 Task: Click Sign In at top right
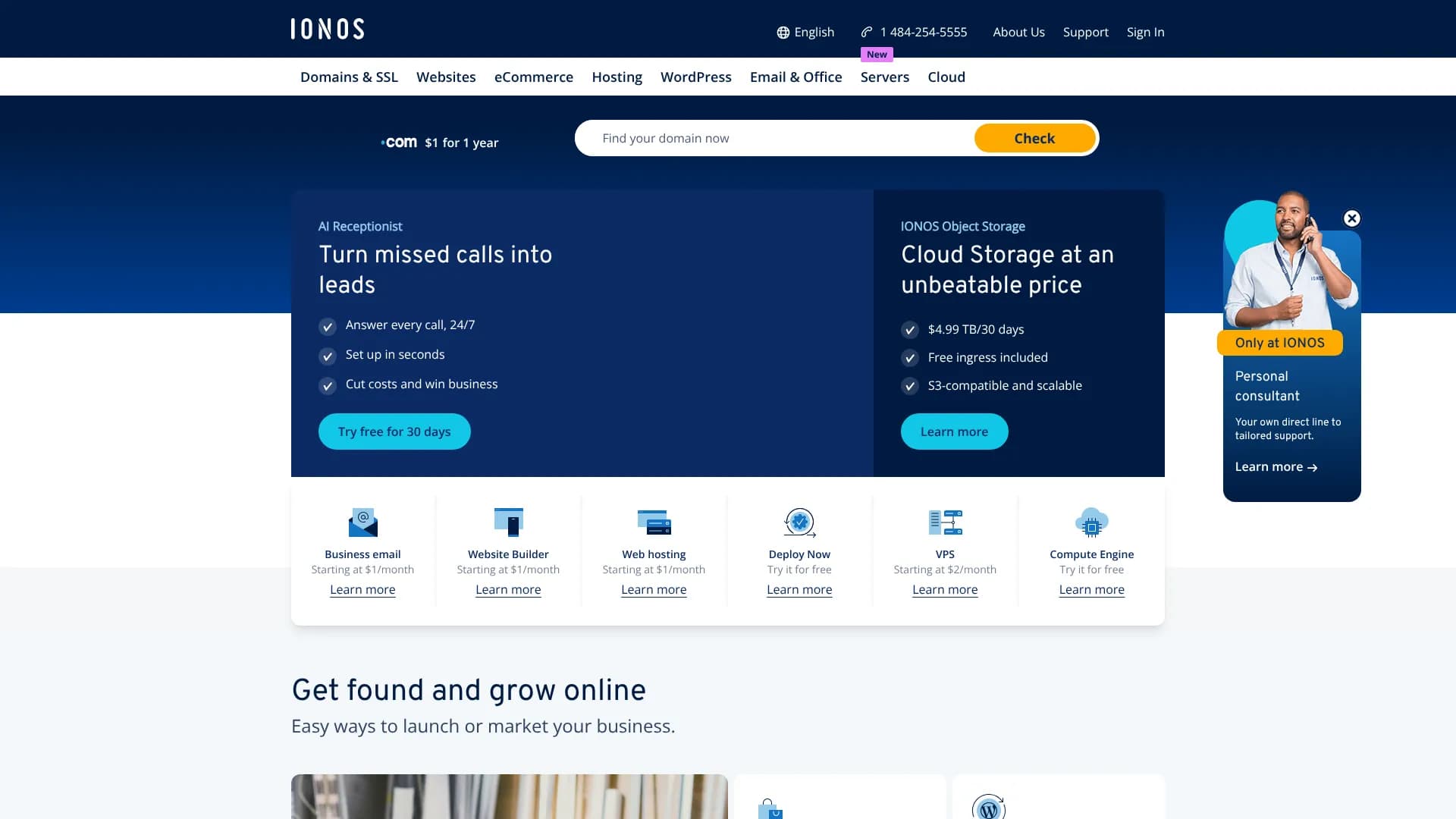(1145, 32)
